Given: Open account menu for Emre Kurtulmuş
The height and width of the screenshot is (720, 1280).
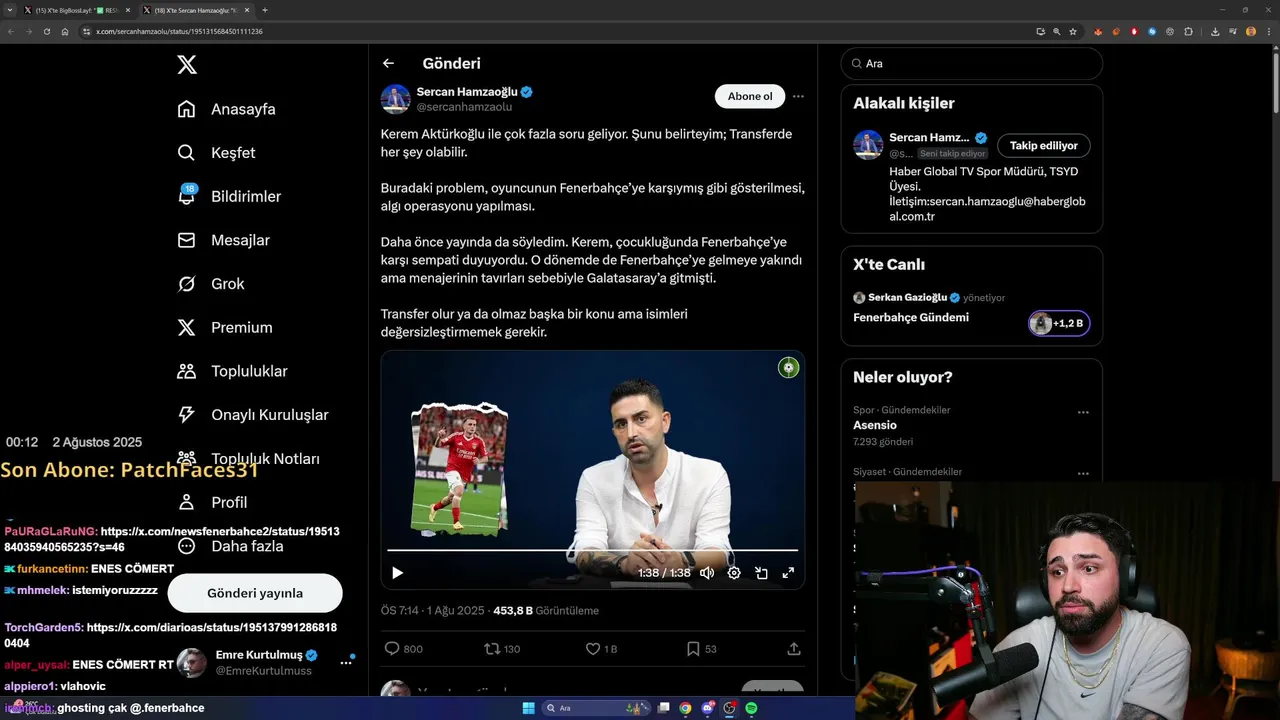Looking at the screenshot, I should pos(346,662).
